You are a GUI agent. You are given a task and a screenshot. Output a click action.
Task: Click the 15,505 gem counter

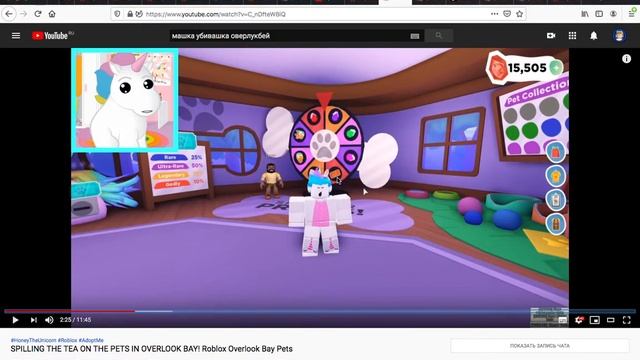525,68
